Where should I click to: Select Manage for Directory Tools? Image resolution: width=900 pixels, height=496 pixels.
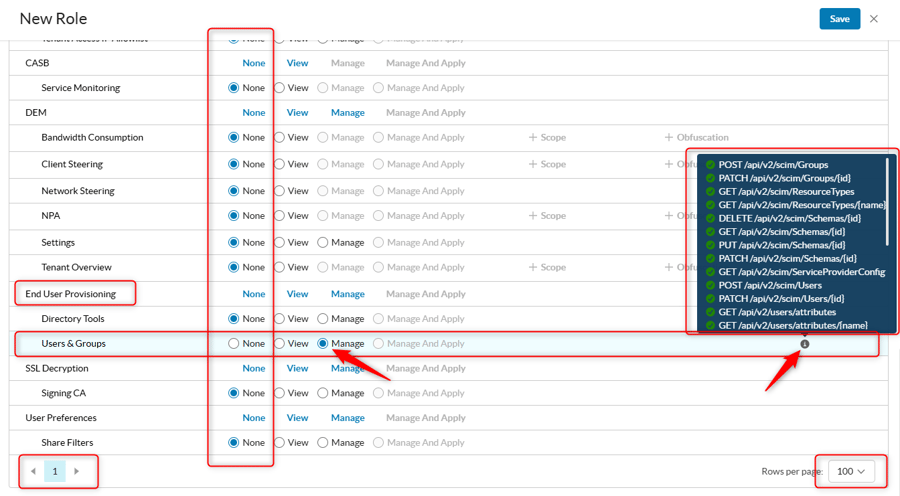point(323,319)
